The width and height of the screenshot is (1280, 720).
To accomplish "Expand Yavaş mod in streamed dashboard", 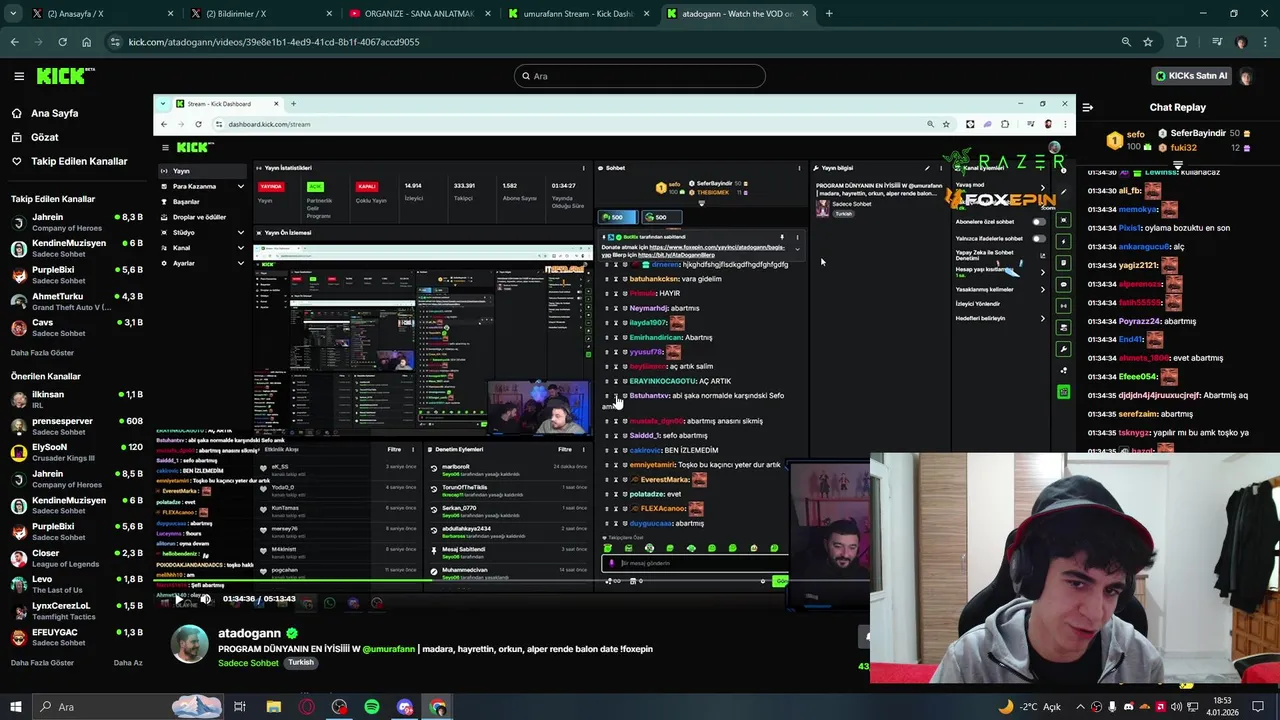I will (1042, 187).
